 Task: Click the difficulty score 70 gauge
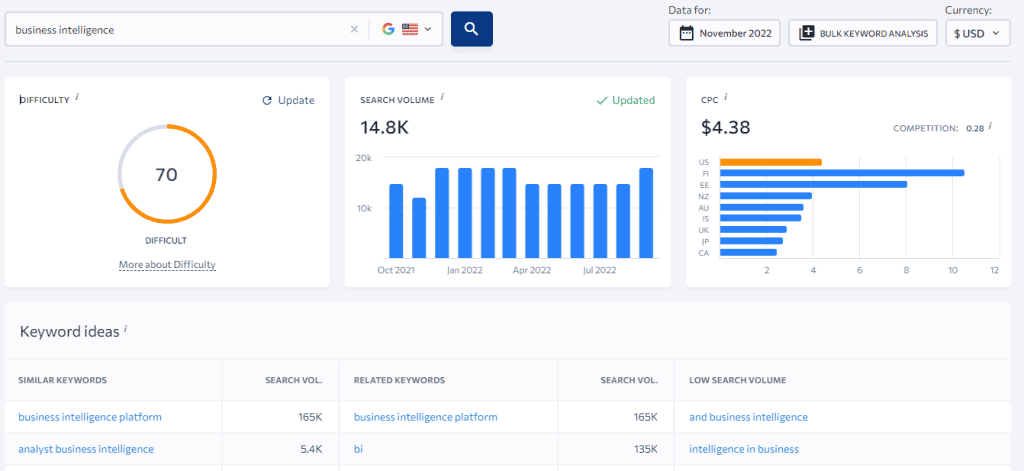[x=167, y=174]
